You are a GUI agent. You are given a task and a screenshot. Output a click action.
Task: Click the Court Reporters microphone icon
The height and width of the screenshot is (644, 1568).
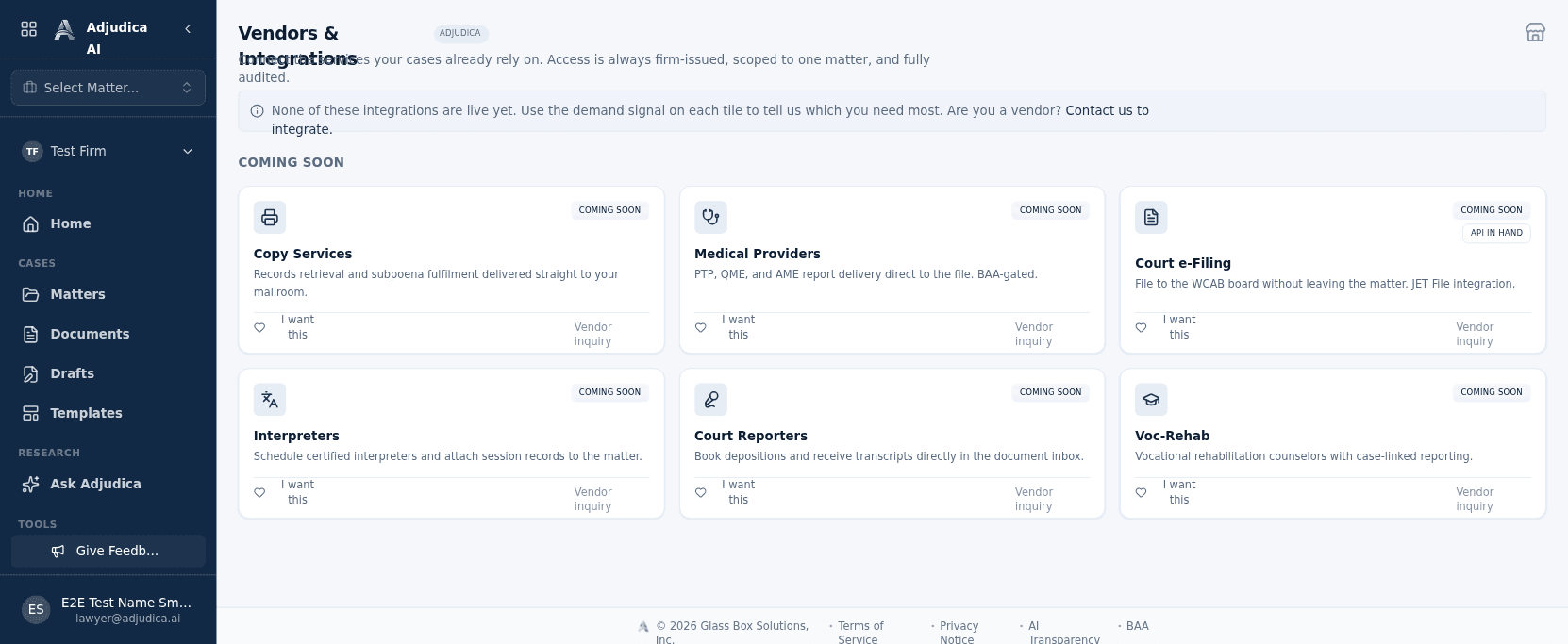(x=710, y=399)
